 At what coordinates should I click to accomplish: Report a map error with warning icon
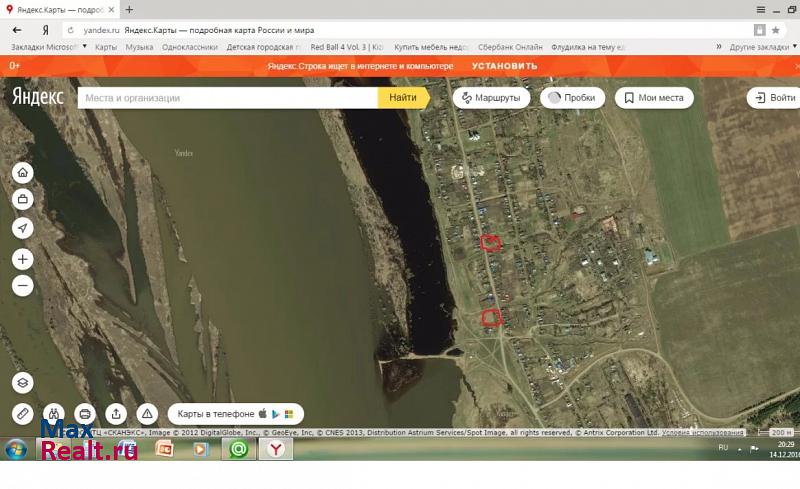(x=147, y=413)
